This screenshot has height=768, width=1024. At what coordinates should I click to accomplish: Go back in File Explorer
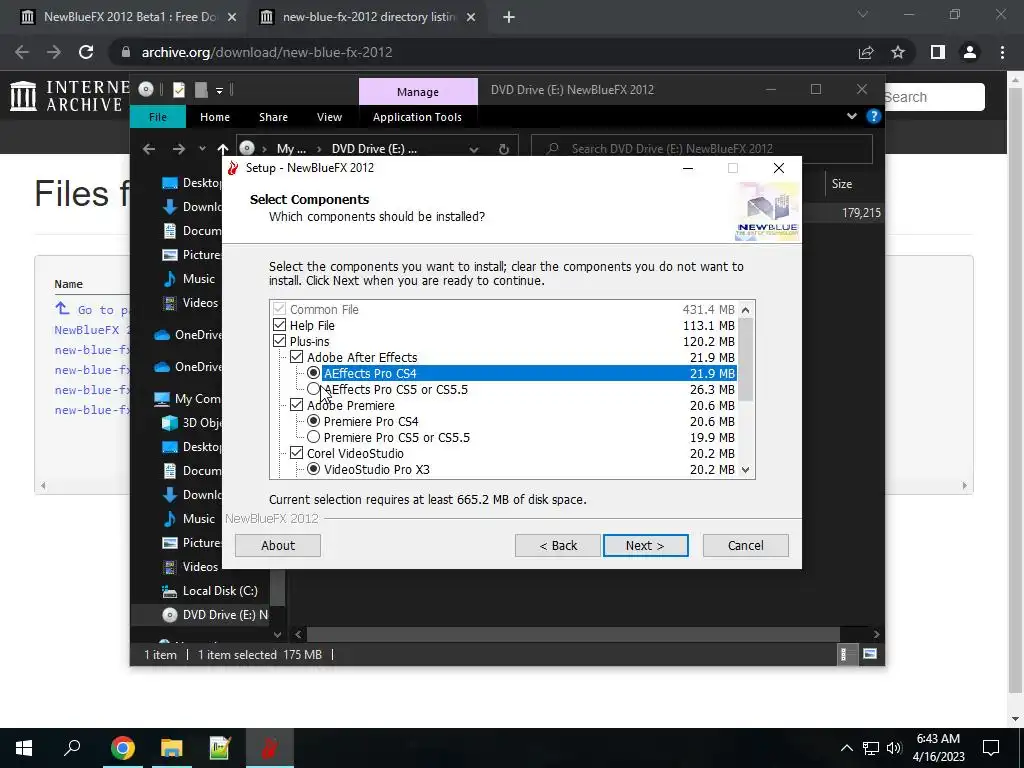(x=149, y=149)
